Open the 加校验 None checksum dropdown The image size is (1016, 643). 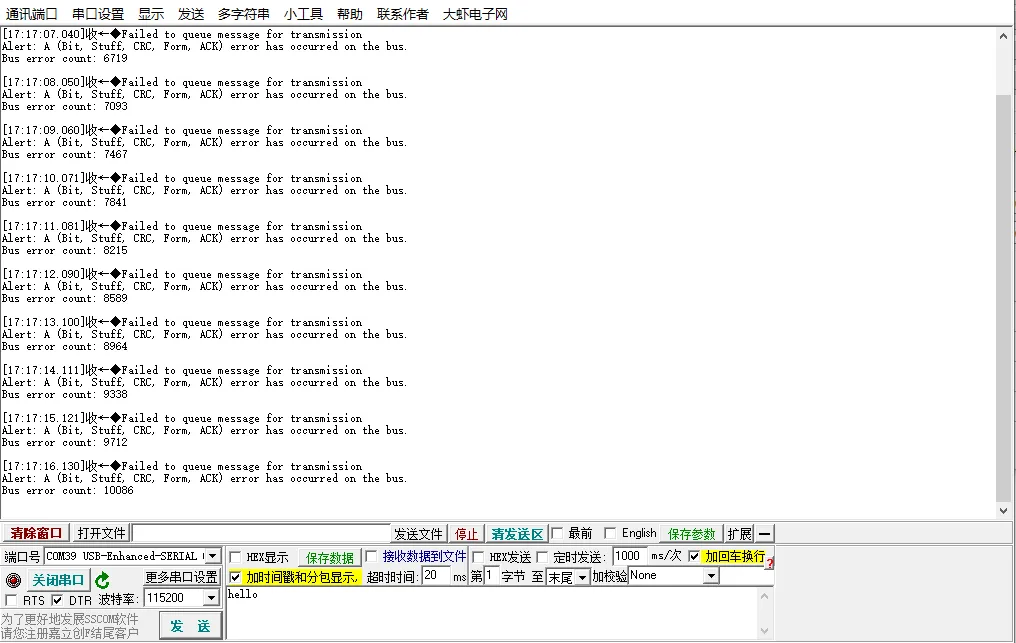pyautogui.click(x=711, y=576)
